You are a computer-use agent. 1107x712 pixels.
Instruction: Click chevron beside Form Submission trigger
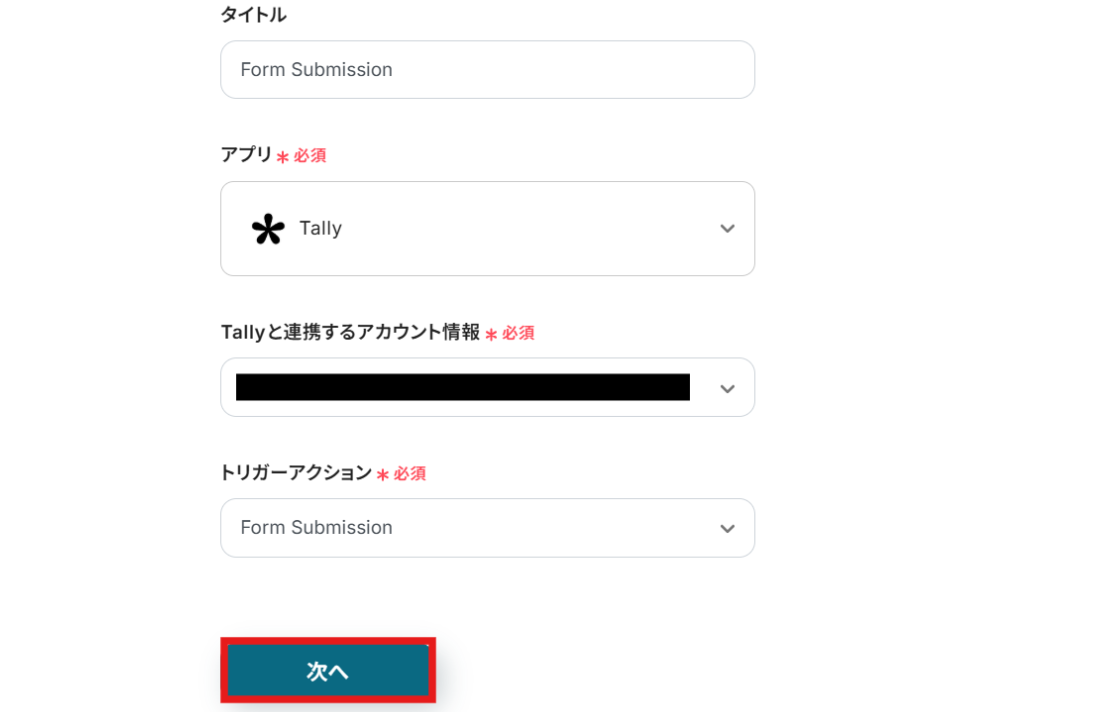[727, 528]
